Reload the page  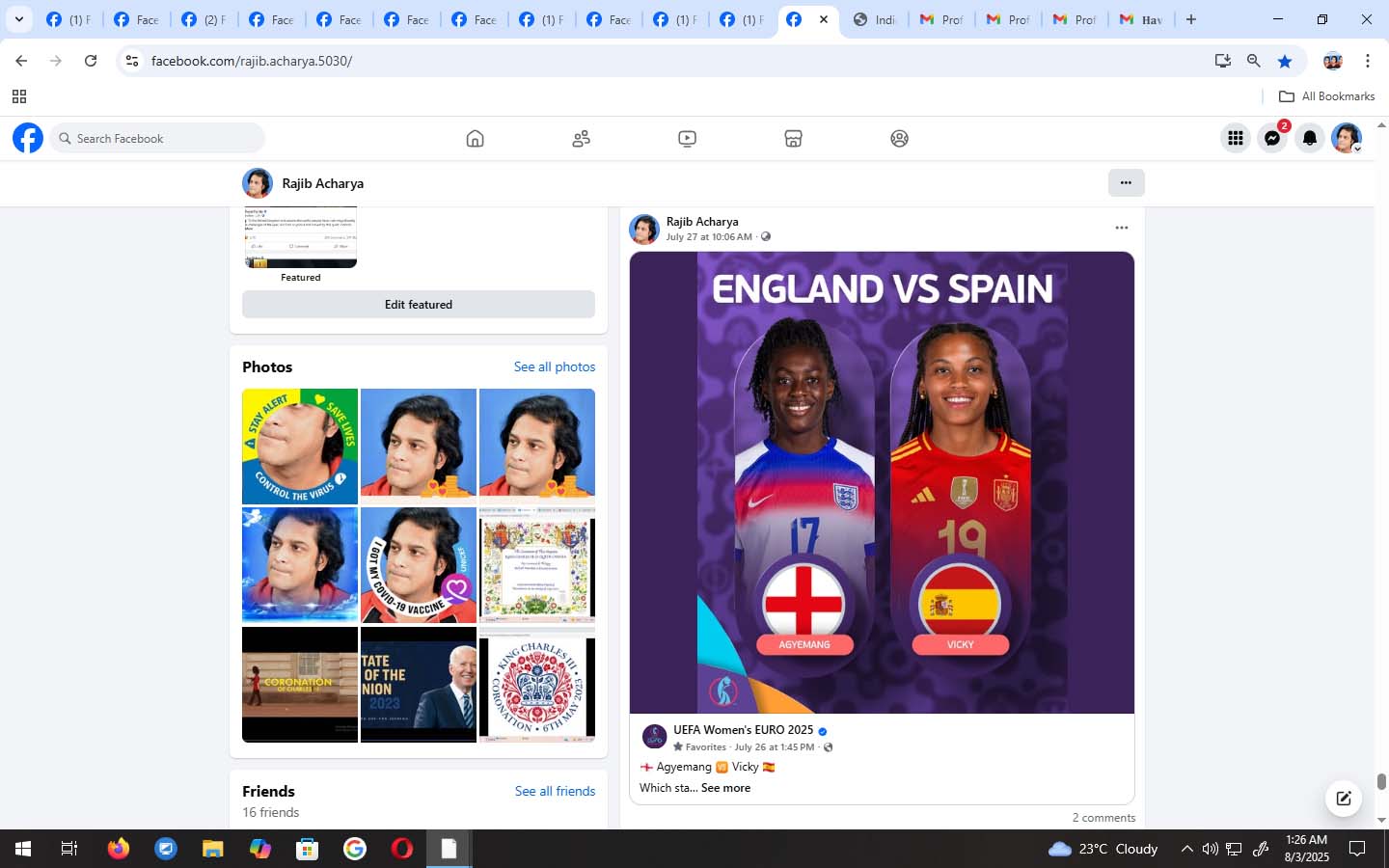(91, 61)
